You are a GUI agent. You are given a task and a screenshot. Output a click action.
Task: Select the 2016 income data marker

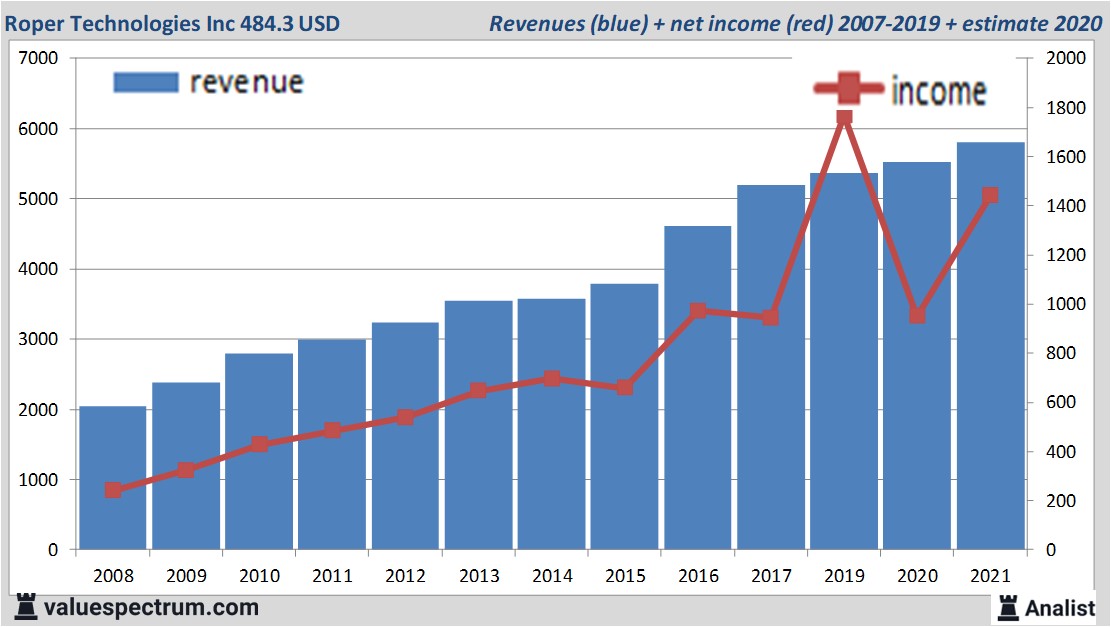698,311
